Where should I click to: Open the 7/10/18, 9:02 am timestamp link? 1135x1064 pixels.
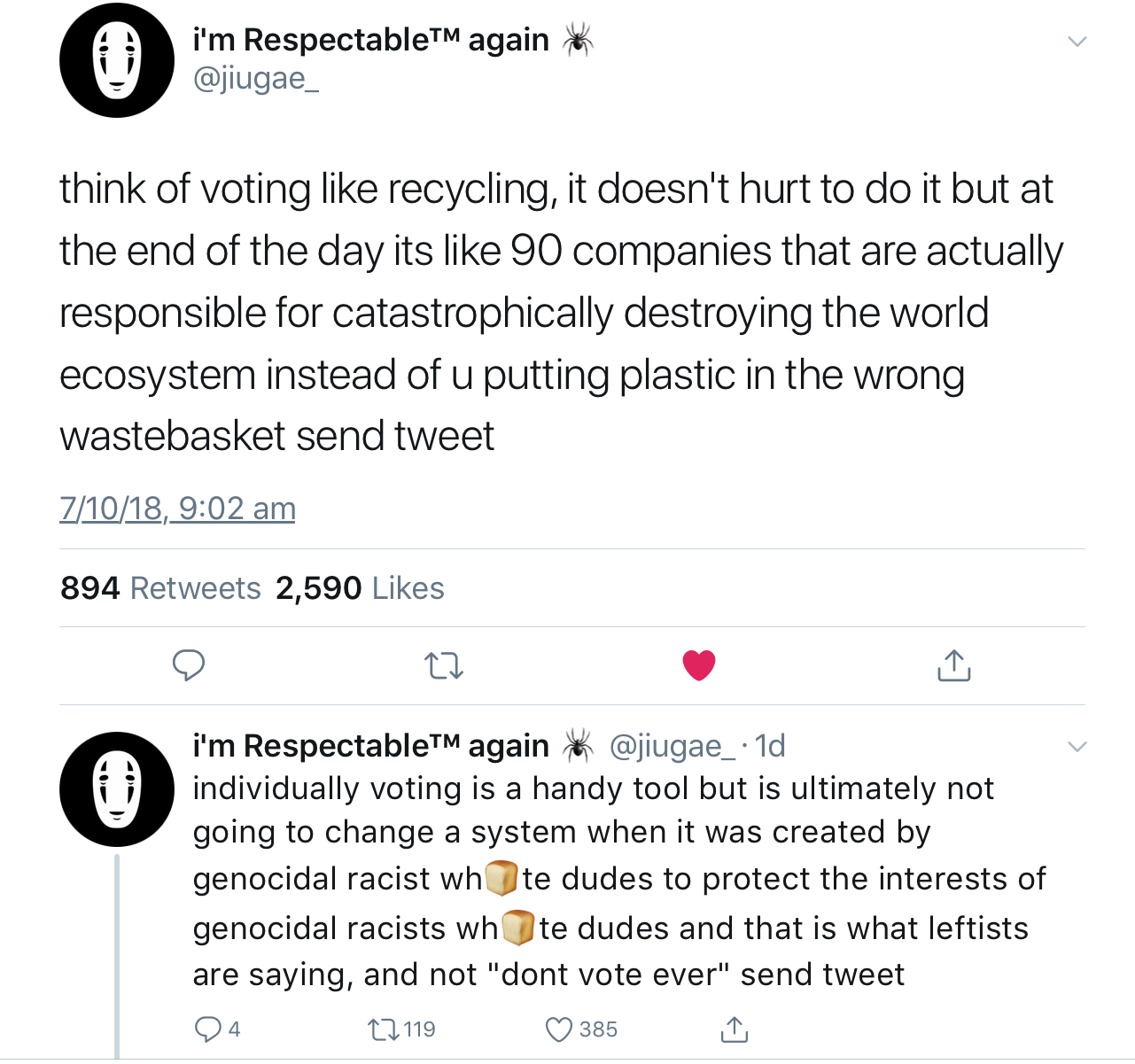177,509
